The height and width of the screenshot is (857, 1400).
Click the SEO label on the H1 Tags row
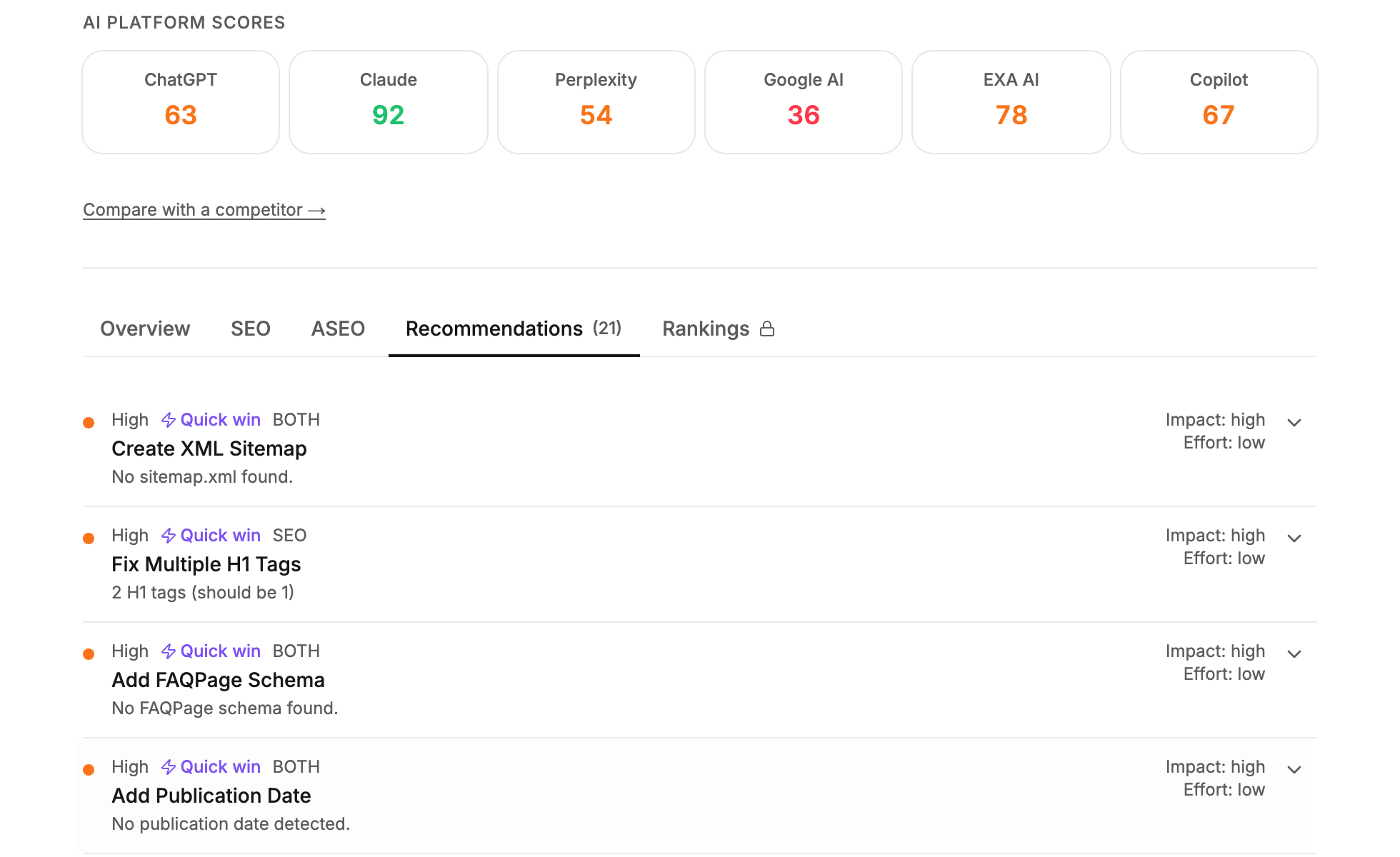[x=289, y=536]
